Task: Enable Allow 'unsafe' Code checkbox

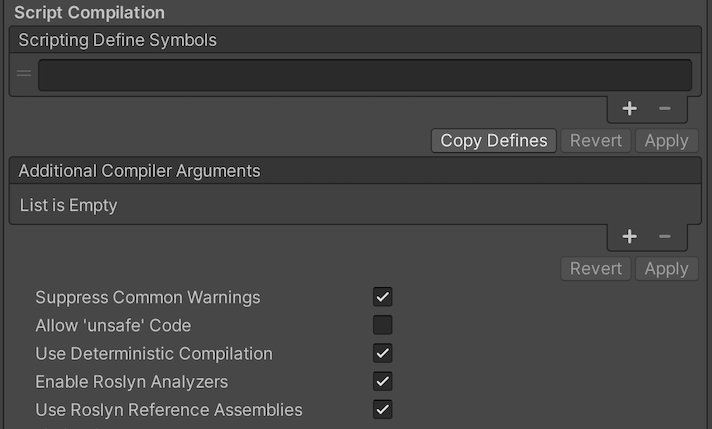Action: coord(382,325)
